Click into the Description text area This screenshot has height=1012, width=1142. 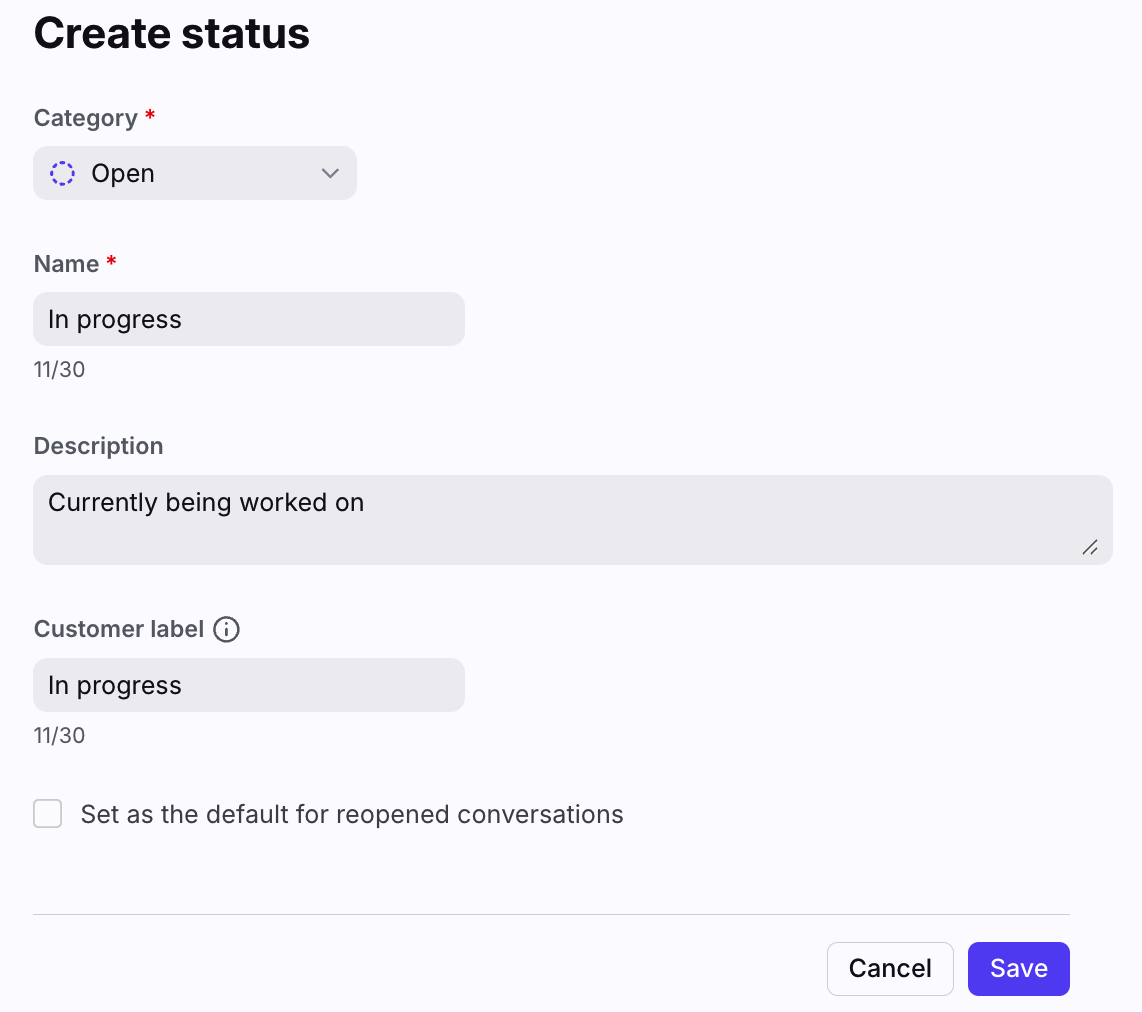[573, 520]
